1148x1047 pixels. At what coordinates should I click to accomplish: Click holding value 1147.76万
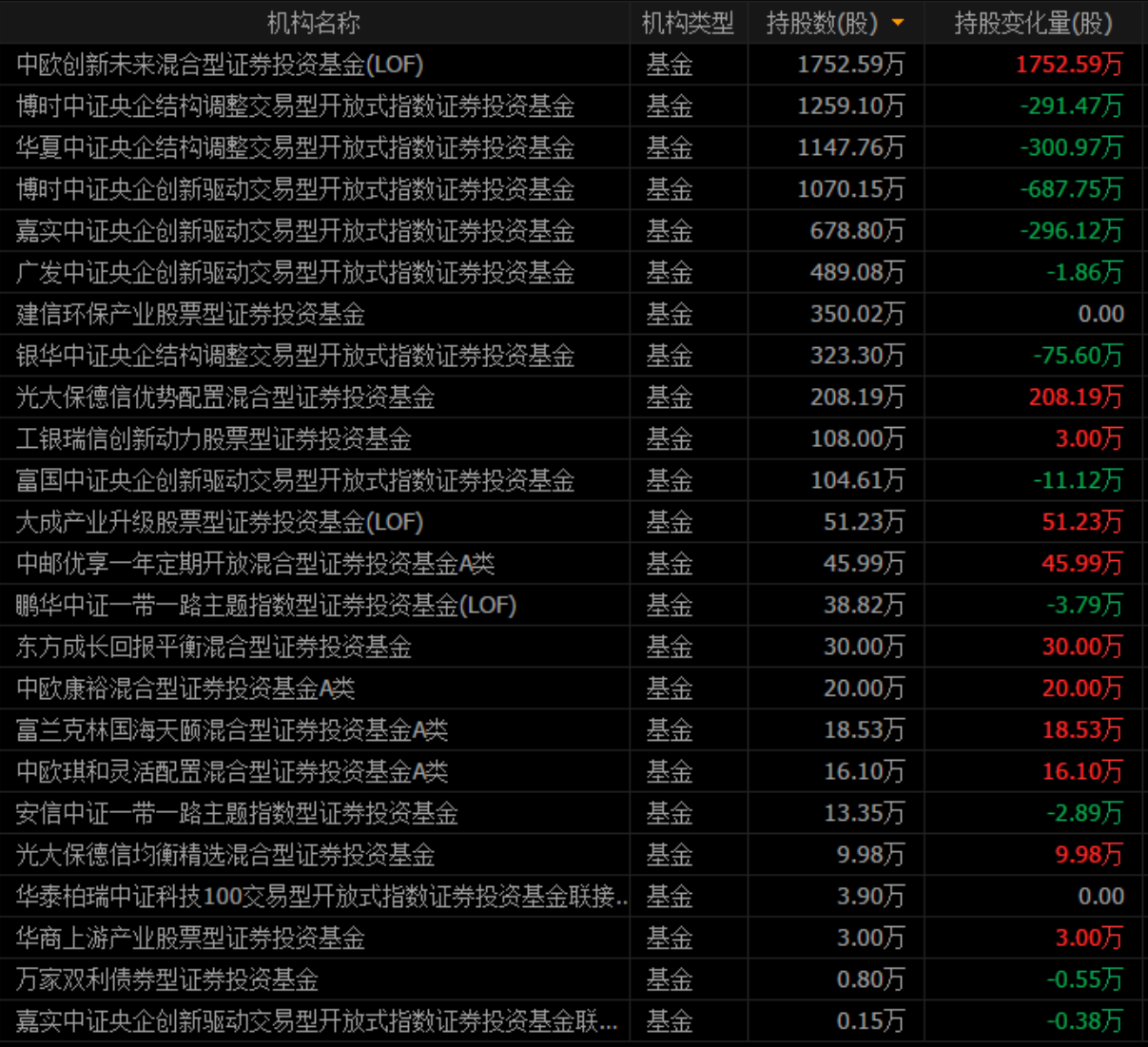[x=851, y=147]
